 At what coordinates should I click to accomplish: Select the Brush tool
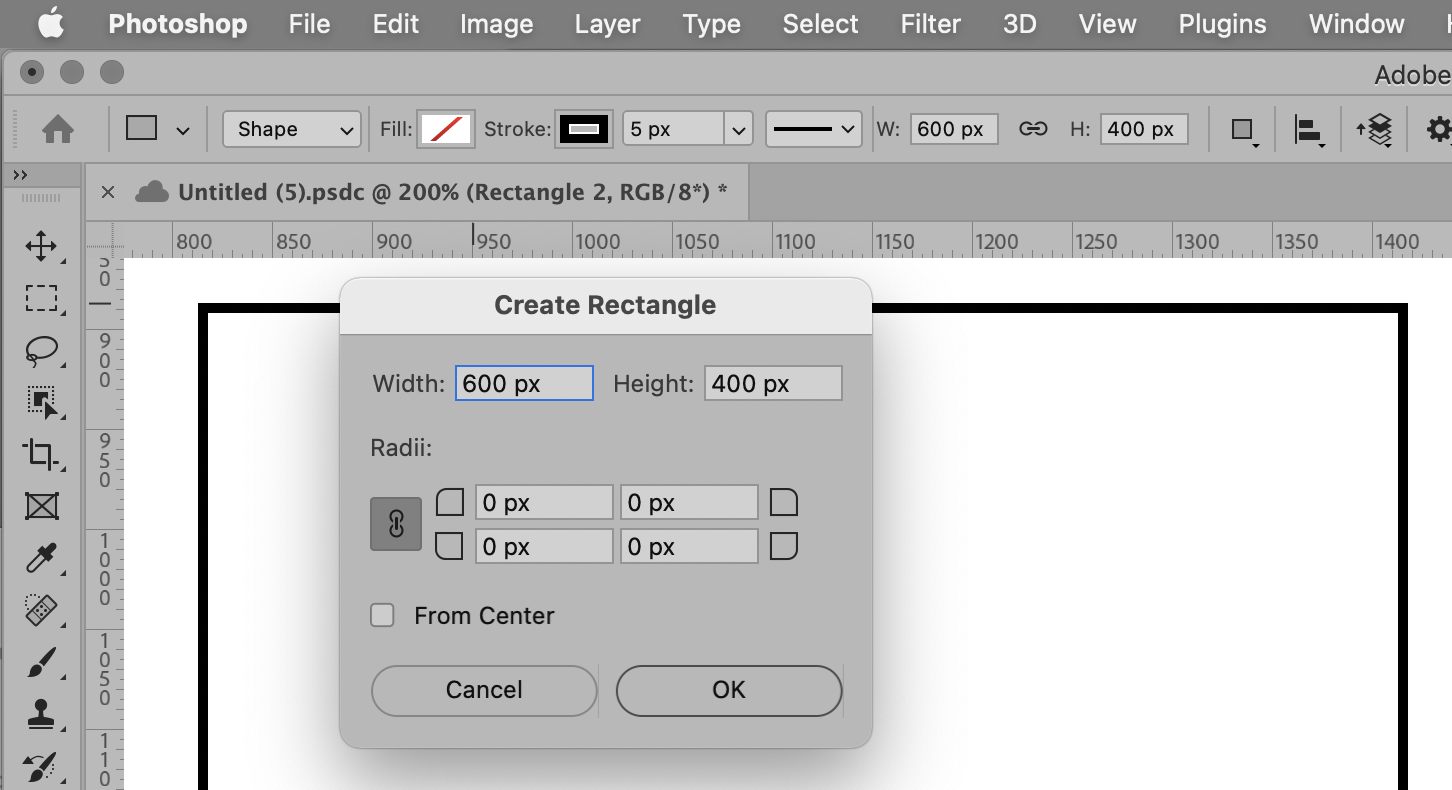click(41, 663)
